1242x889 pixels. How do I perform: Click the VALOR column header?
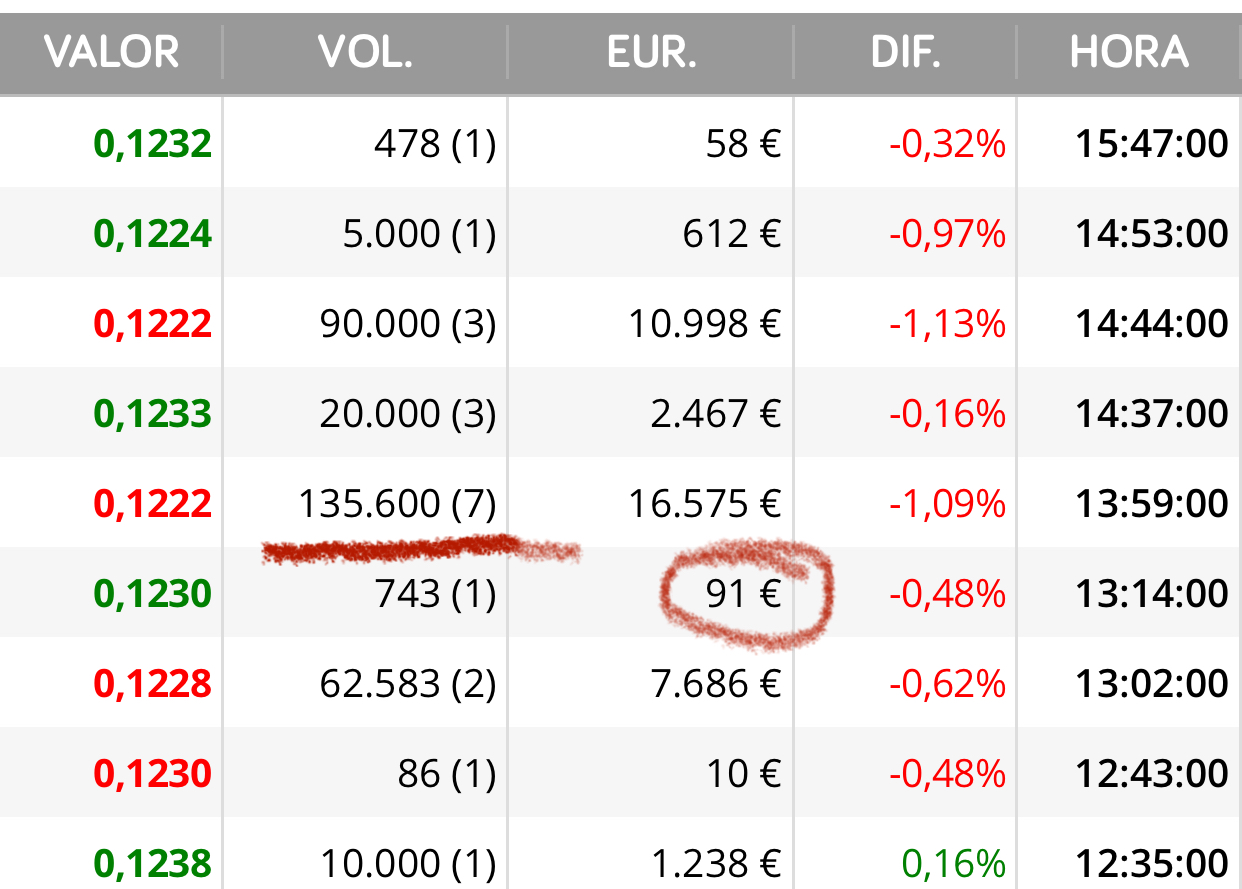[111, 52]
